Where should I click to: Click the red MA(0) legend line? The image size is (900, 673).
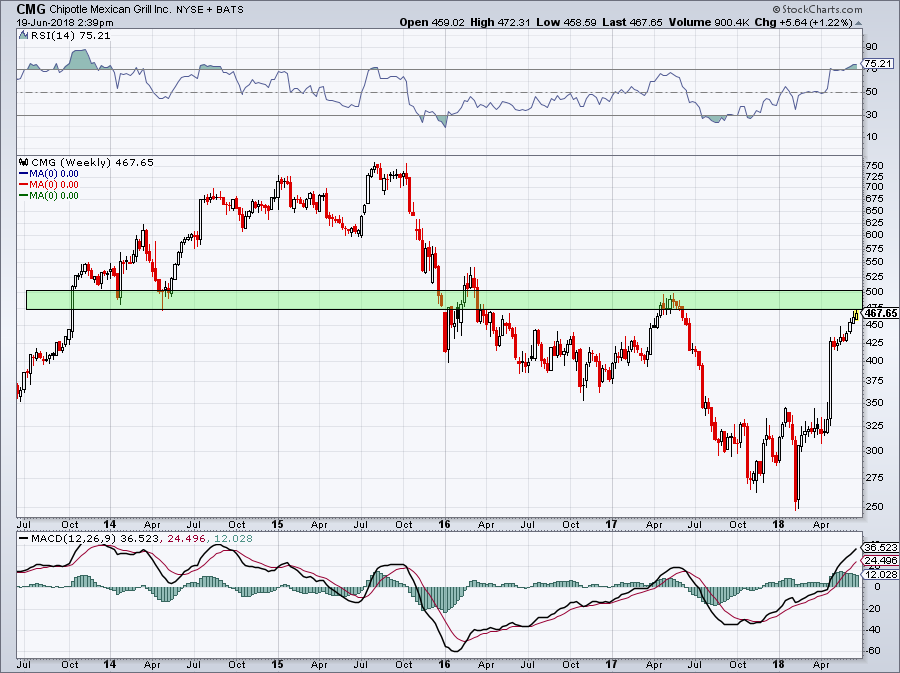[x=23, y=185]
